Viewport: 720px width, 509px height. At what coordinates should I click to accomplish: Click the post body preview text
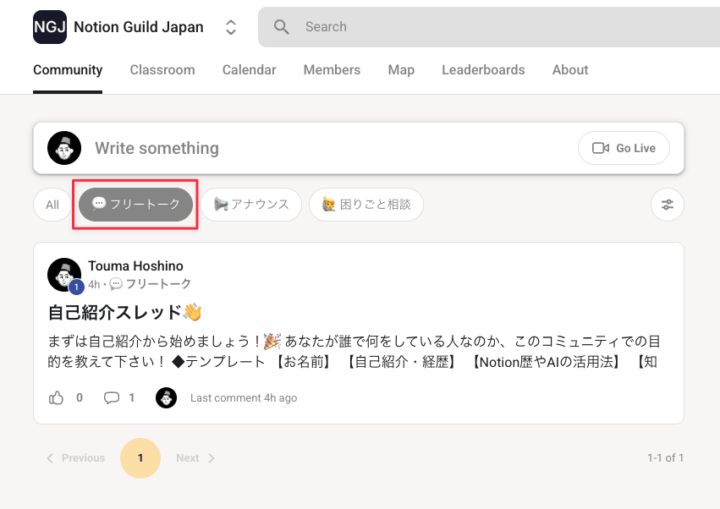tap(354, 351)
